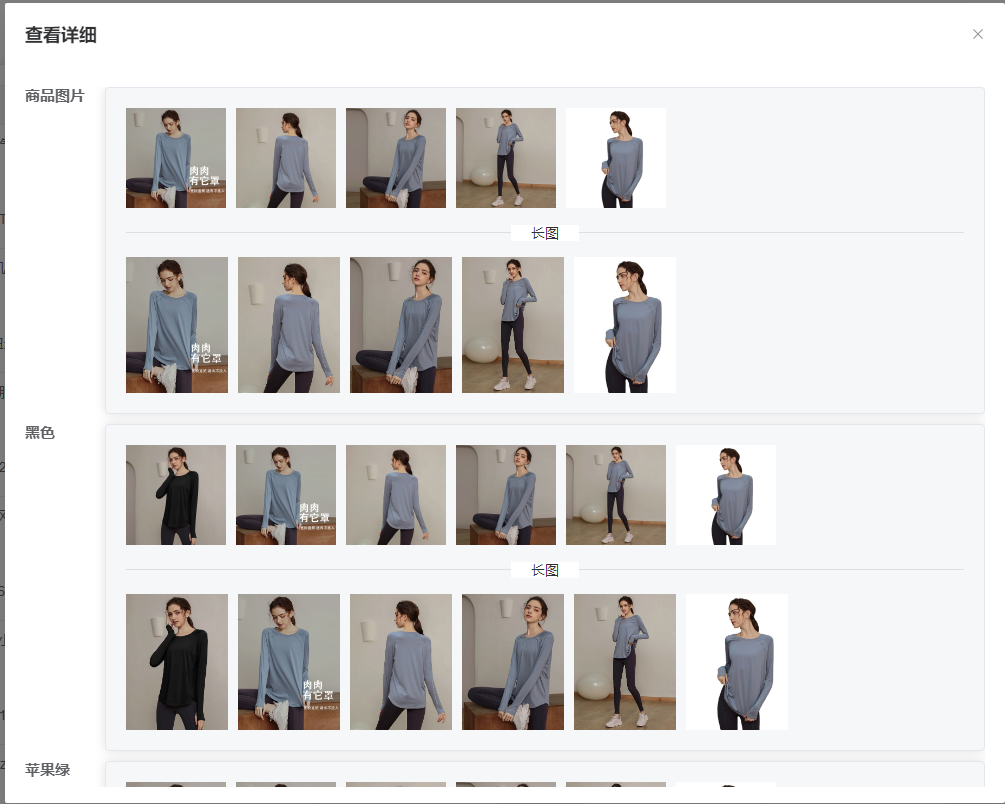Viewport: 1005px width, 804px height.
Task: Click the 苹果绿 section label
Action: click(47, 769)
